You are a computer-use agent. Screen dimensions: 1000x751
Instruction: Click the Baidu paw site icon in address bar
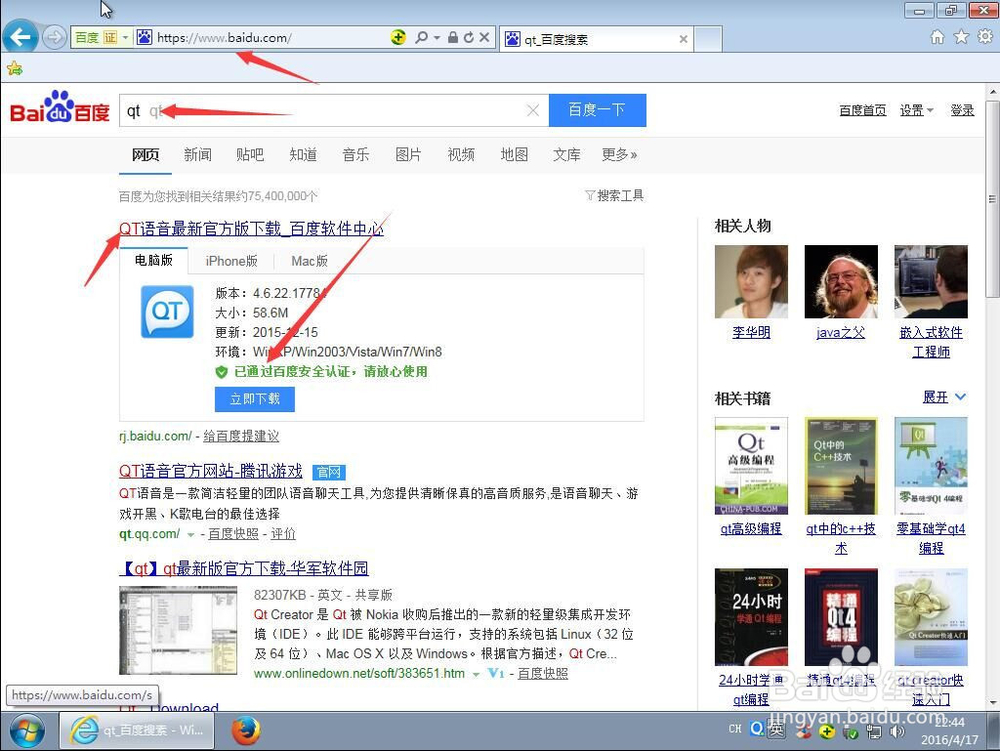click(145, 38)
